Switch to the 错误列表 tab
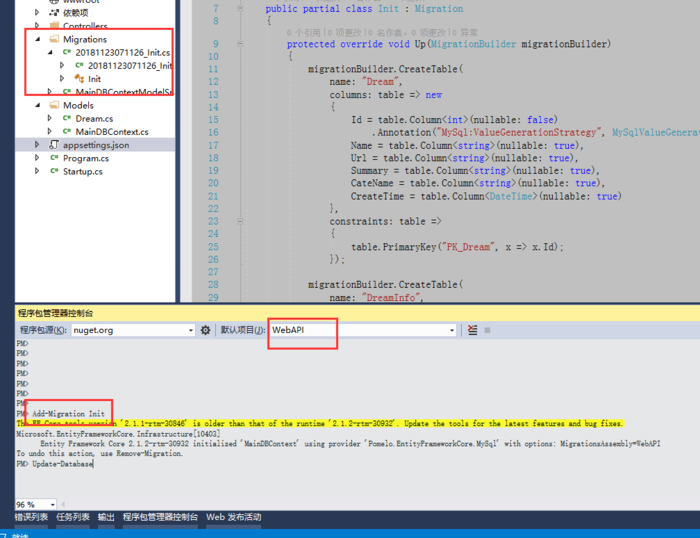Screen dimensions: 700x538 tap(31, 517)
